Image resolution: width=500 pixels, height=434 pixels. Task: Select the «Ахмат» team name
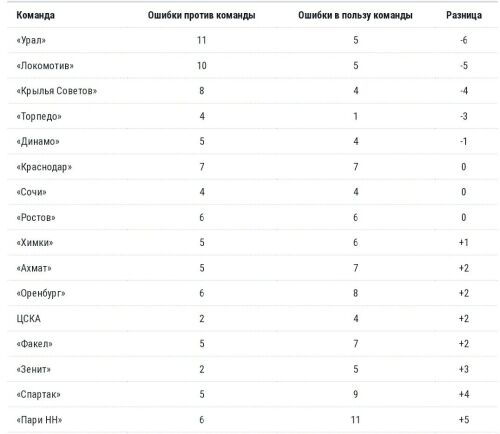click(x=34, y=268)
